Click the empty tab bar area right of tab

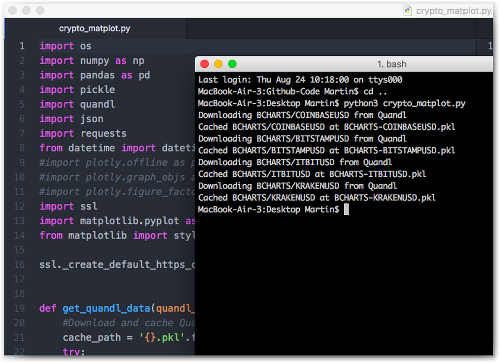click(x=331, y=29)
